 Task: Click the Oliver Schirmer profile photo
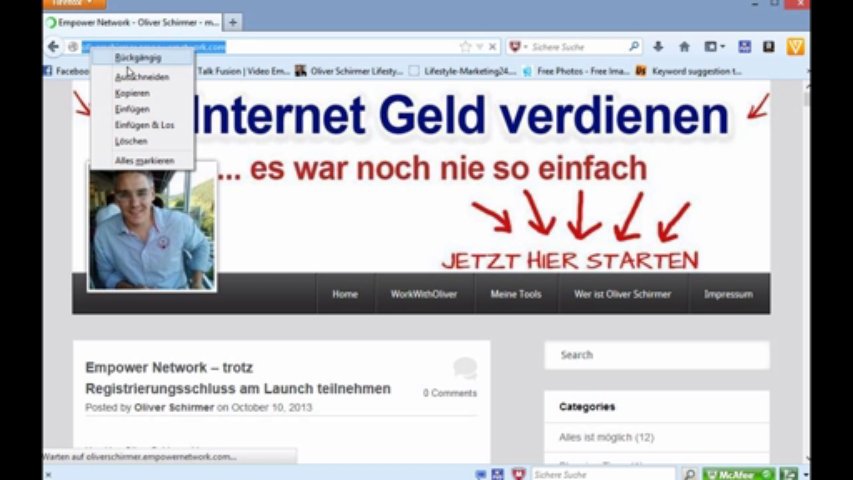pos(151,230)
